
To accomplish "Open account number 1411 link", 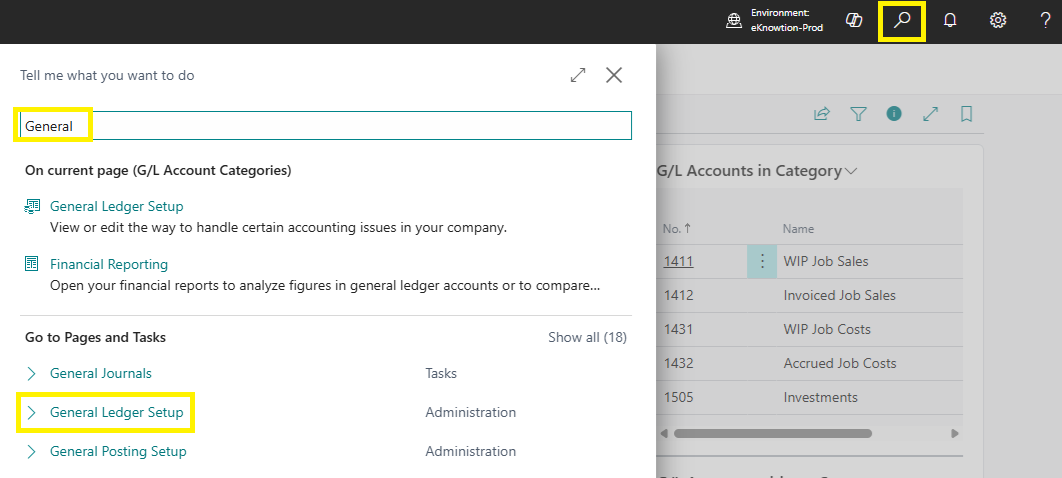I will tap(677, 262).
